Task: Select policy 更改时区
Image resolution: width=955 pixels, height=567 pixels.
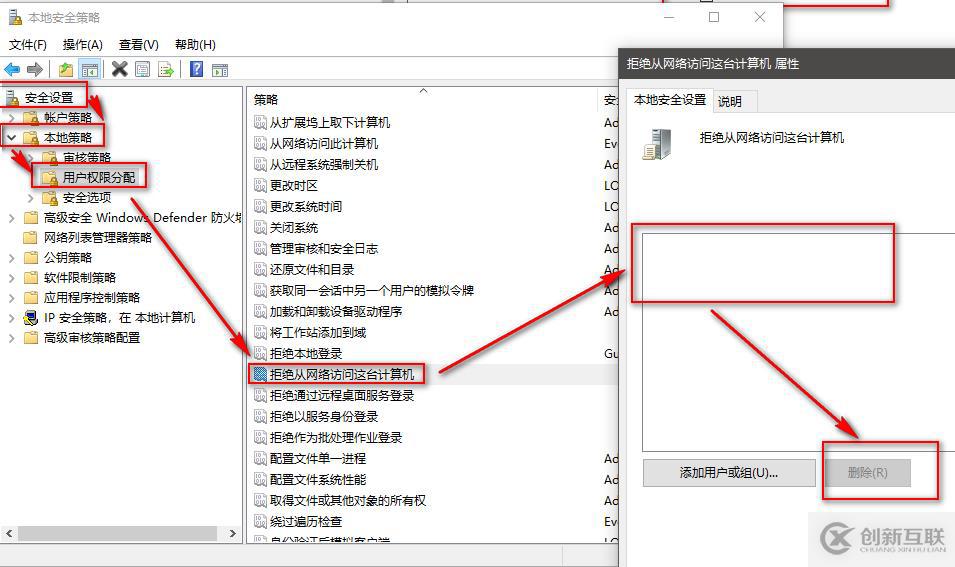Action: coord(294,186)
